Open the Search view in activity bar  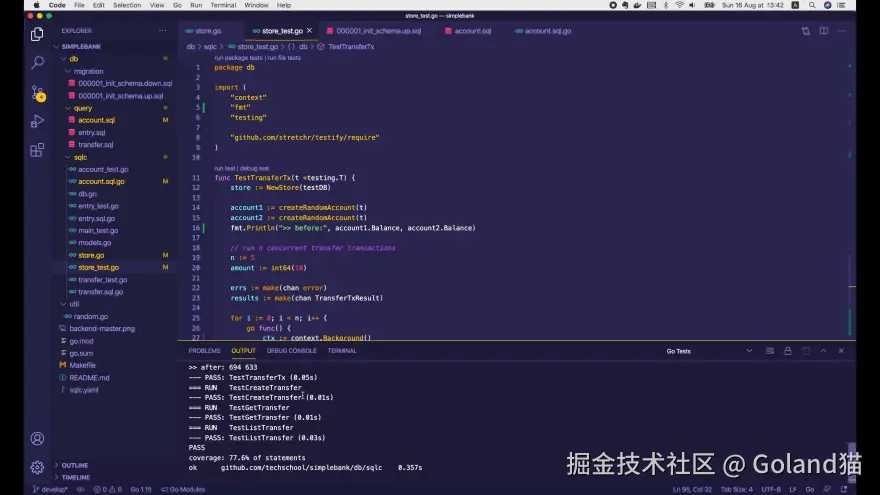37,62
